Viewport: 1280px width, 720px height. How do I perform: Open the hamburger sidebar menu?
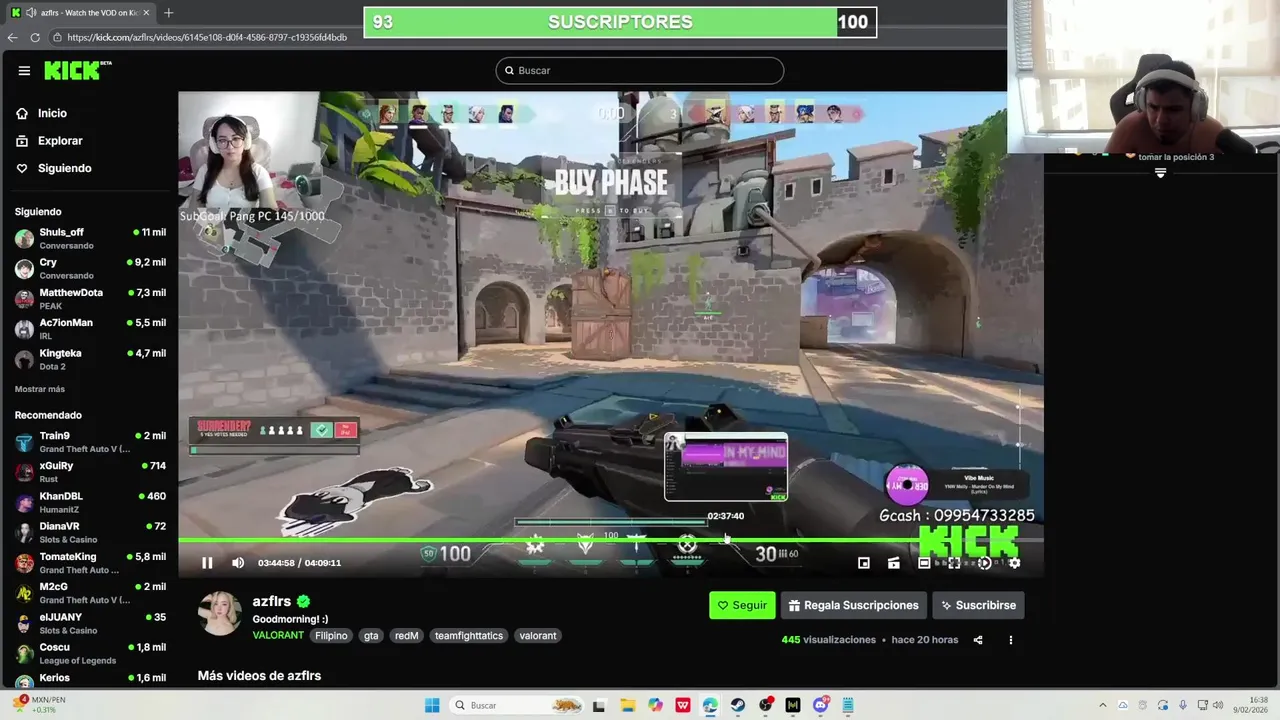point(24,71)
